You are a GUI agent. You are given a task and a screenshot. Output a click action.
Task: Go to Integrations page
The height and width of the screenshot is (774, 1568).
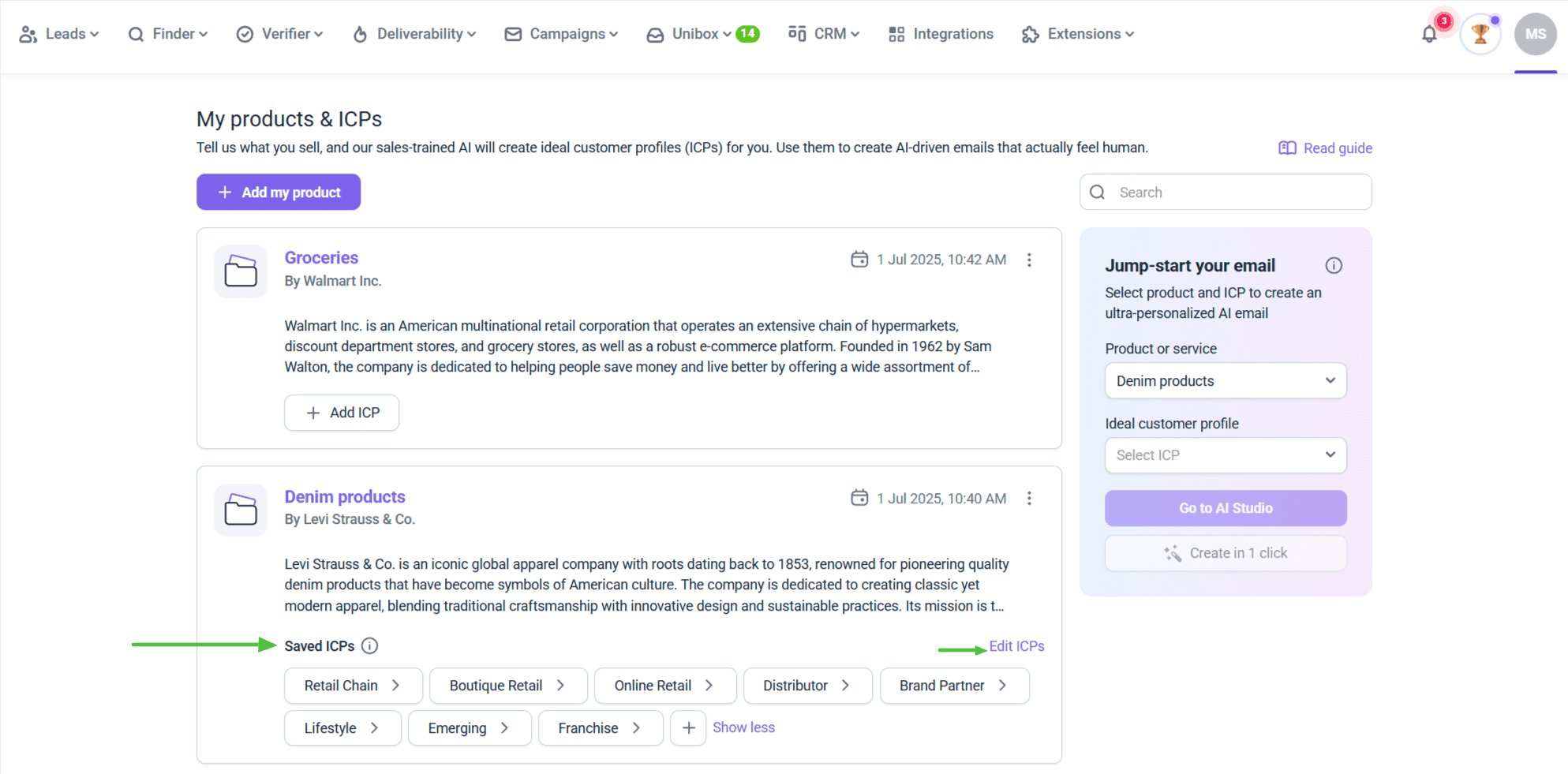(941, 34)
